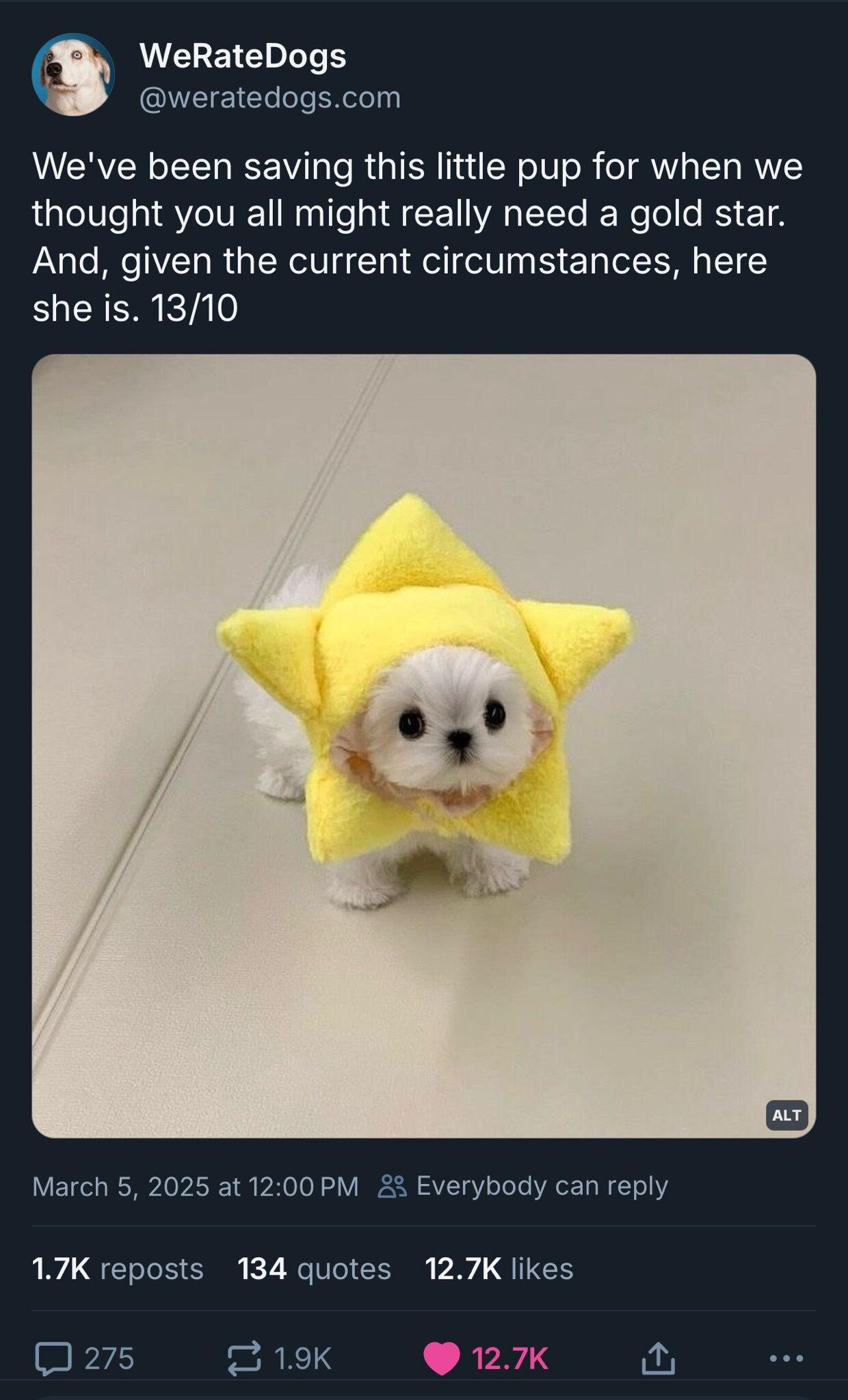Click the pink 12.7K beside the heart
This screenshot has height=1400, width=848.
tap(510, 1358)
